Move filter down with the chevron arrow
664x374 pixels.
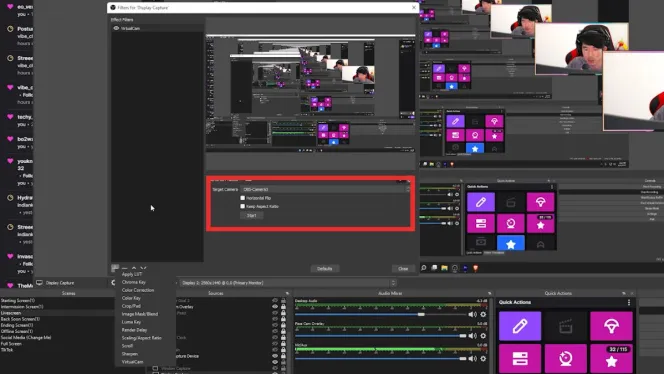(x=143, y=268)
